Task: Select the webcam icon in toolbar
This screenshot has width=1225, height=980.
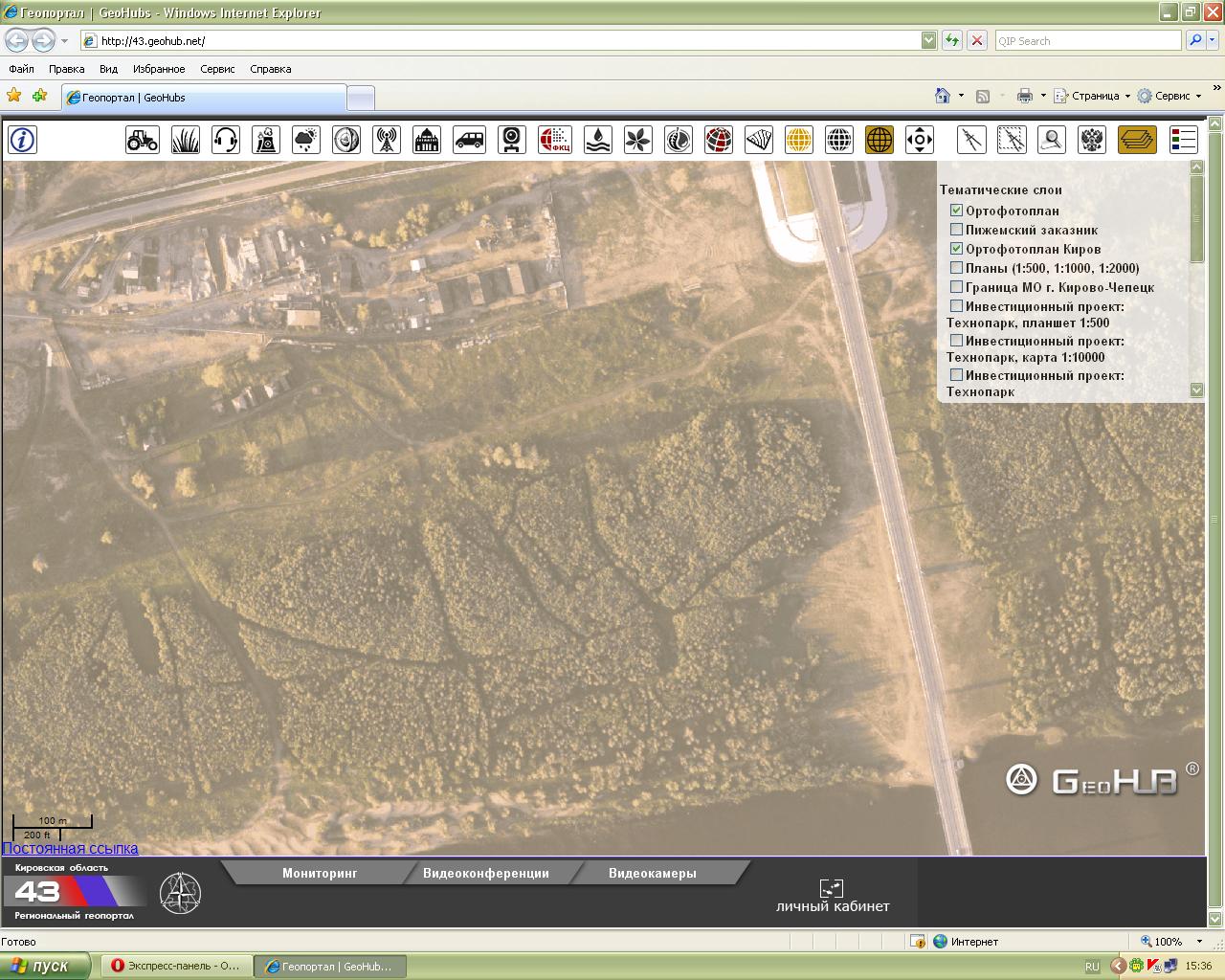Action: [x=513, y=140]
